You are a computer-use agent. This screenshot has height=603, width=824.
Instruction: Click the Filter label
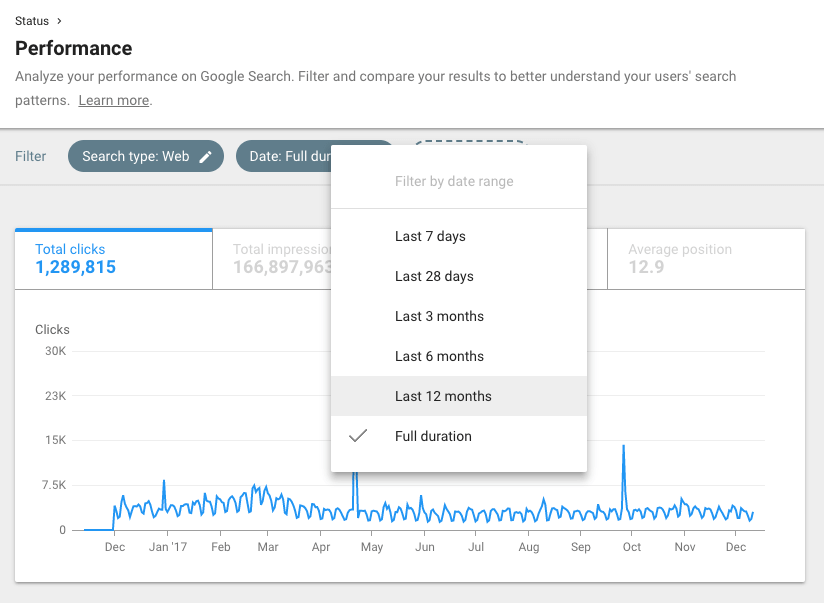[x=30, y=156]
